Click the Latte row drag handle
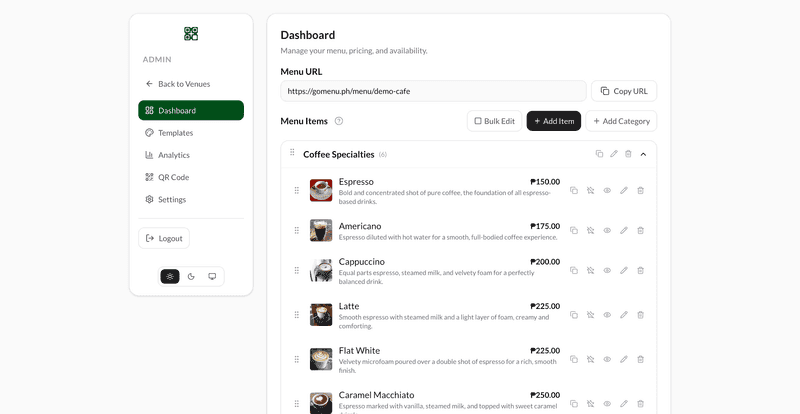This screenshot has height=414, width=800. click(x=296, y=315)
